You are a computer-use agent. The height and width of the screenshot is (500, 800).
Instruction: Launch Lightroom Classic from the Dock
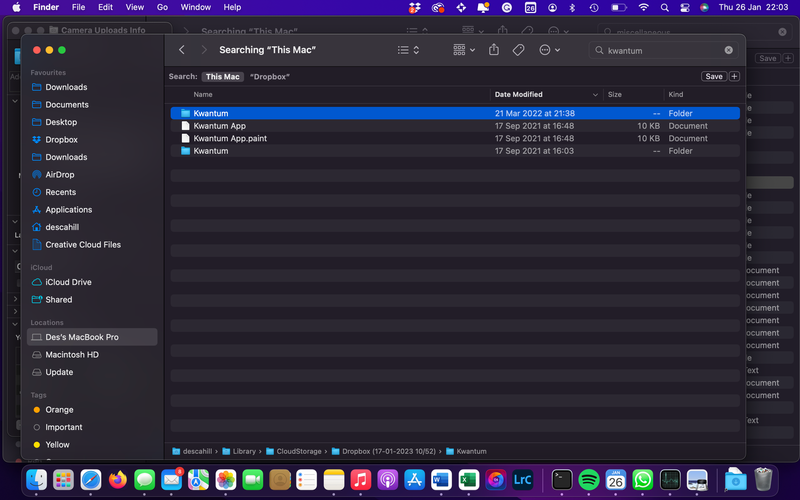[x=522, y=480]
